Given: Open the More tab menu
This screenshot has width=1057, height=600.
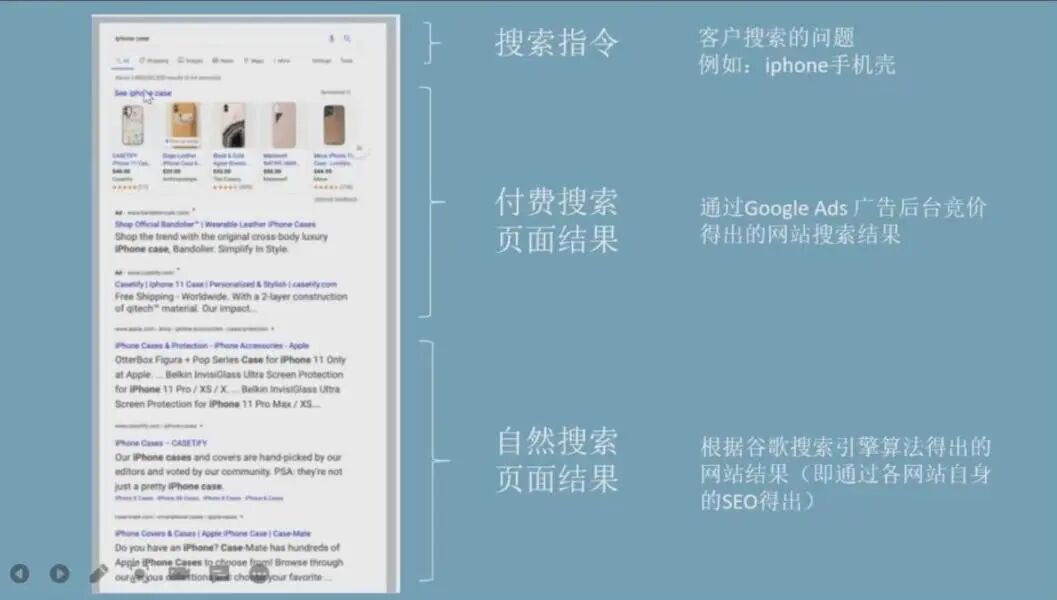Looking at the screenshot, I should (282, 61).
